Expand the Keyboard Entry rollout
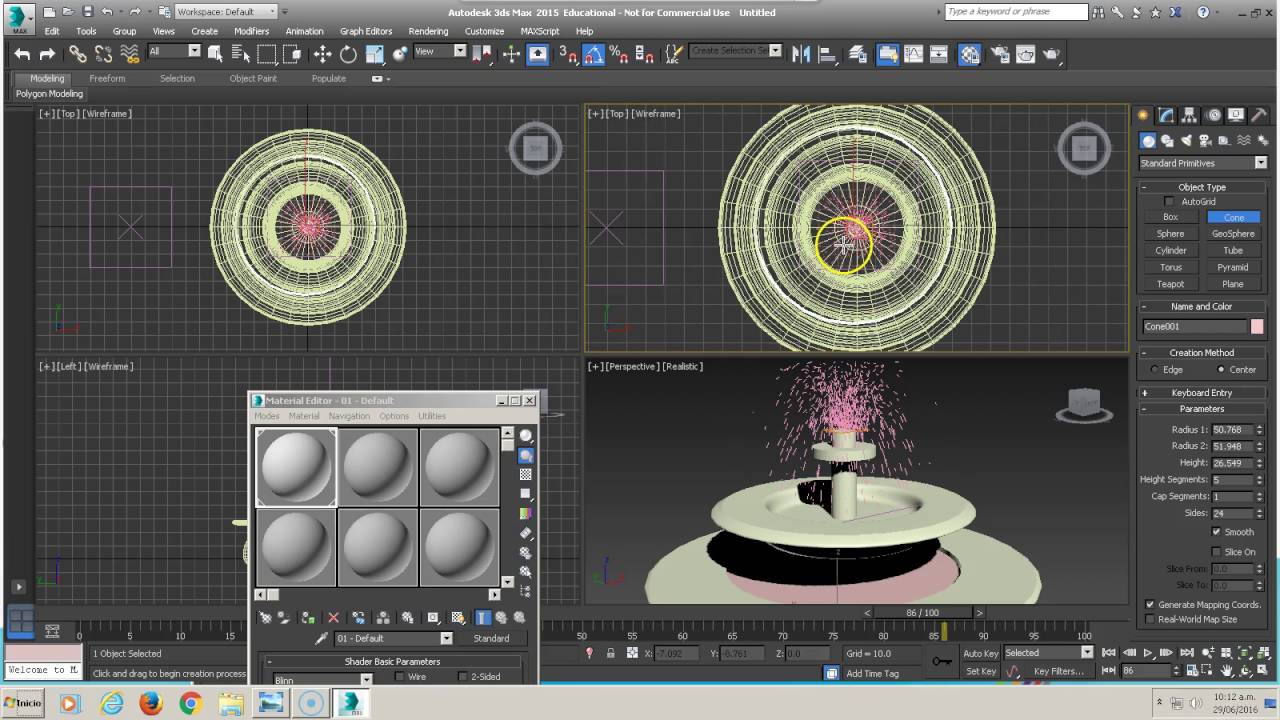The image size is (1280, 720). 1202,393
